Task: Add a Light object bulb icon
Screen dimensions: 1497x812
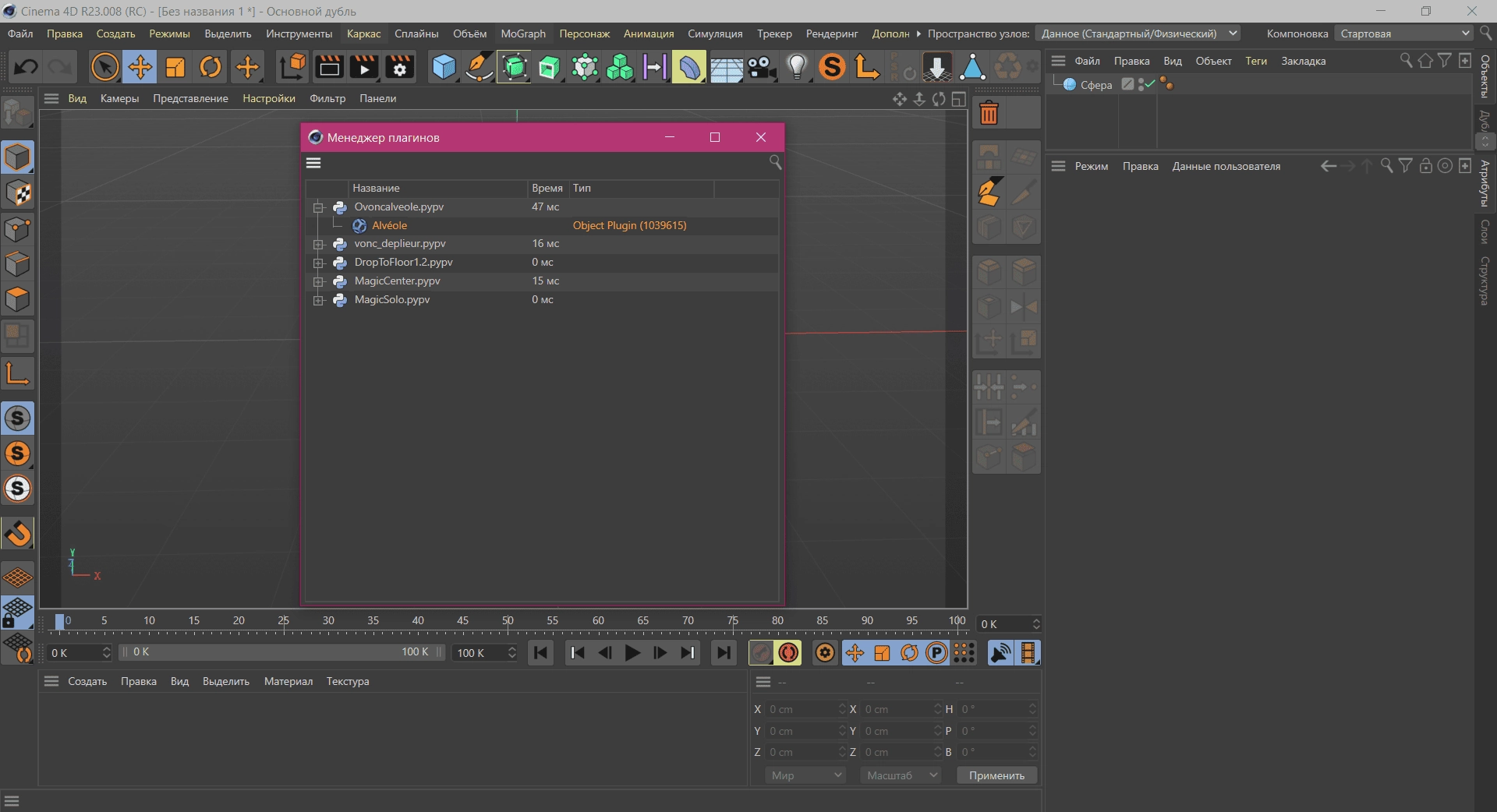Action: pos(797,67)
